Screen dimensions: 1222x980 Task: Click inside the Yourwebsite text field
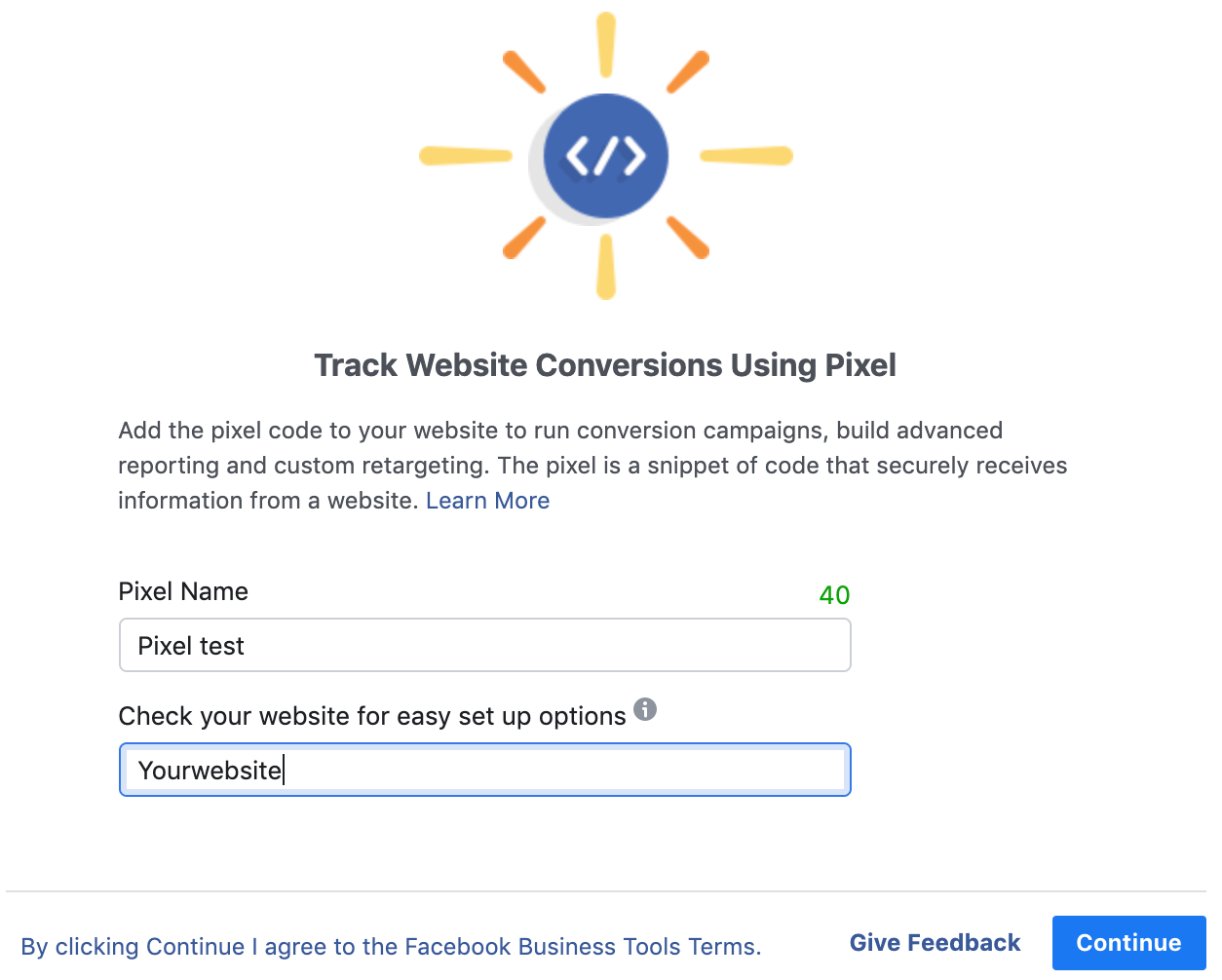(484, 770)
